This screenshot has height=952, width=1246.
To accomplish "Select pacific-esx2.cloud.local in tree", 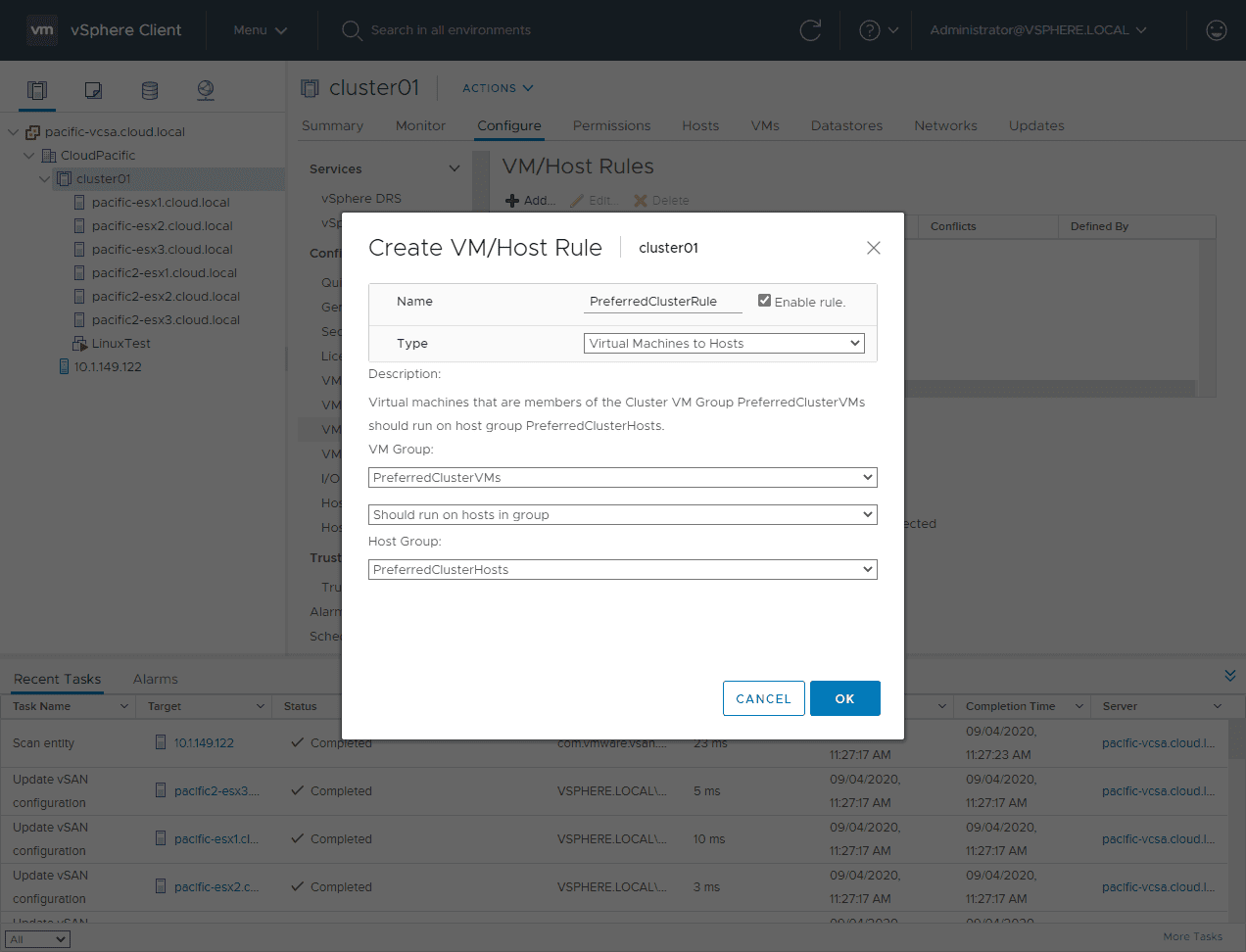I will 163,226.
